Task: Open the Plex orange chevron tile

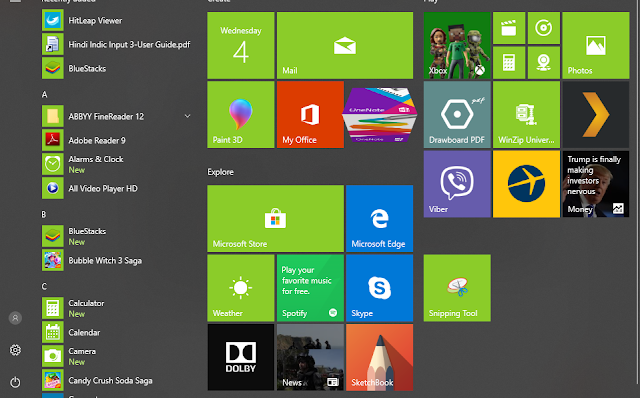Action: point(596,115)
